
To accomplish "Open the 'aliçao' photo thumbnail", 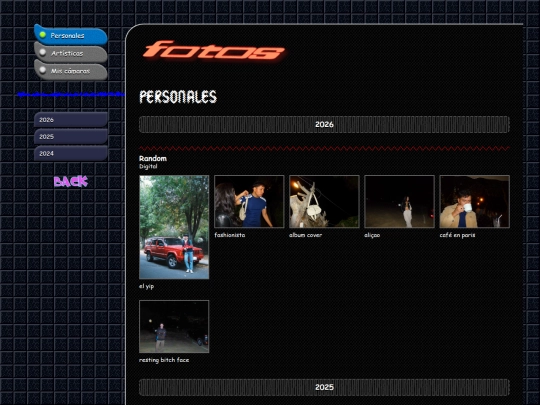I will (x=399, y=201).
